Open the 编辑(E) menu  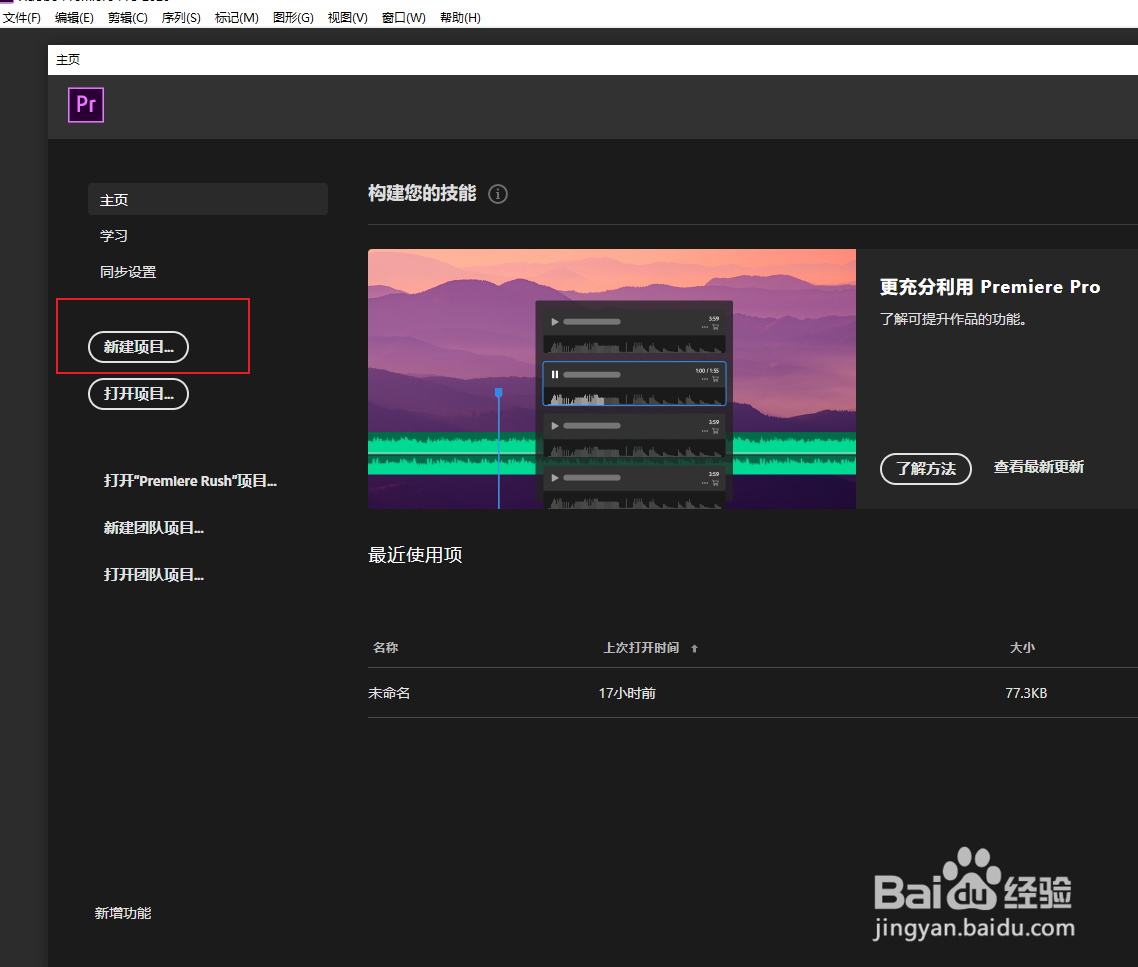tap(74, 17)
